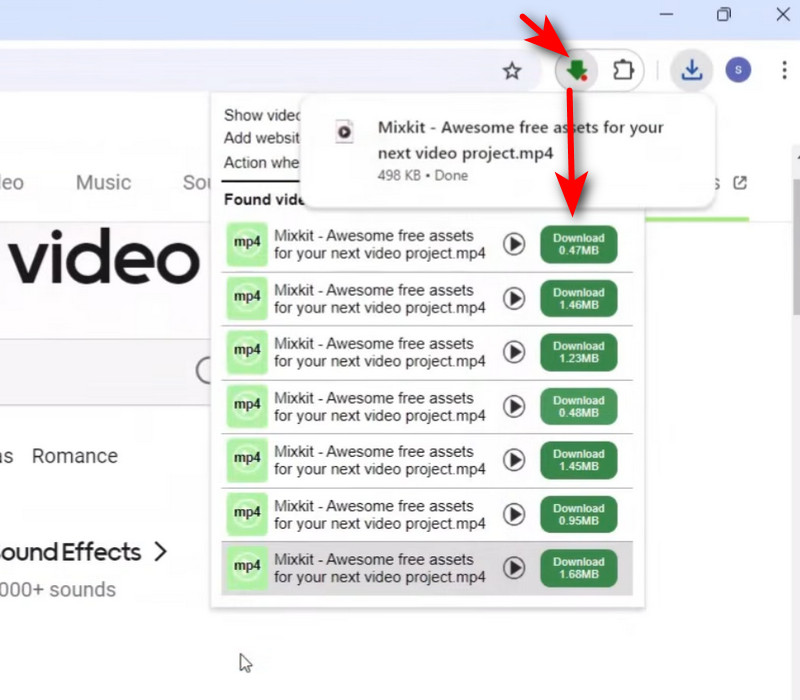Download the 1.46MB video
Screen dimensions: 800x700
tap(579, 298)
